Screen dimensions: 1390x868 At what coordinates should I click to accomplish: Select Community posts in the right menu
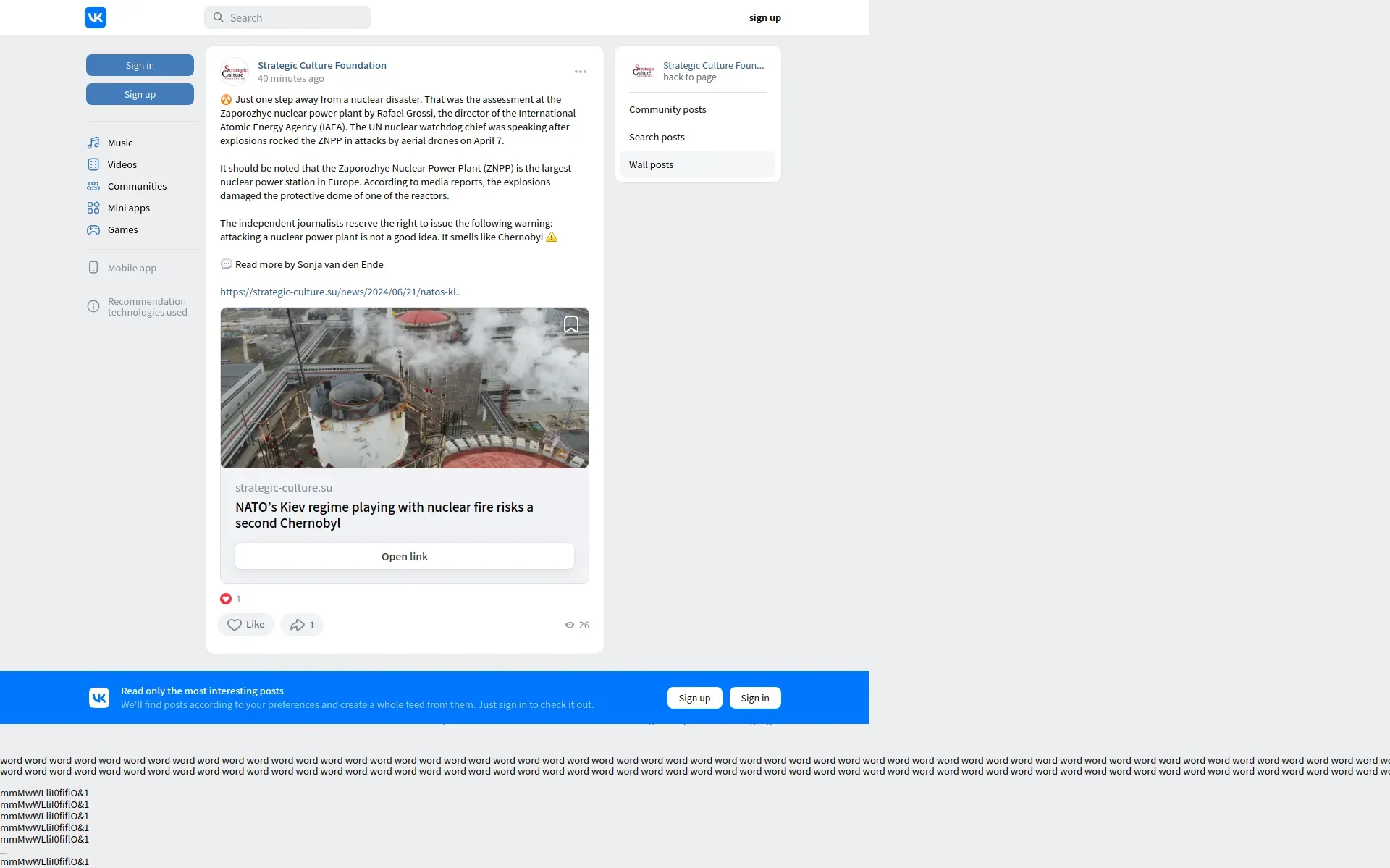click(x=667, y=109)
